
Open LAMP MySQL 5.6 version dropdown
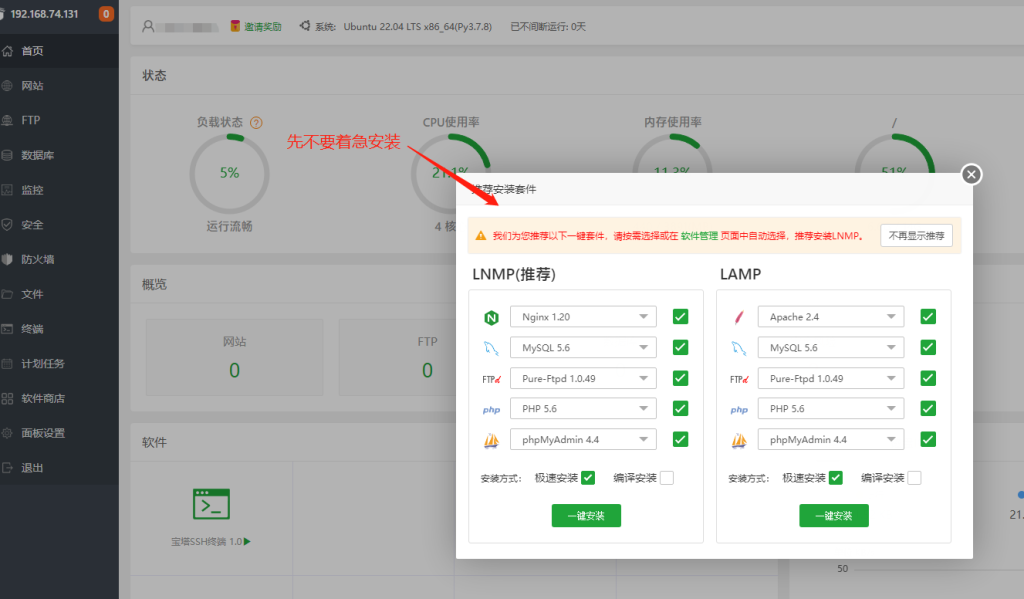pyautogui.click(x=831, y=348)
